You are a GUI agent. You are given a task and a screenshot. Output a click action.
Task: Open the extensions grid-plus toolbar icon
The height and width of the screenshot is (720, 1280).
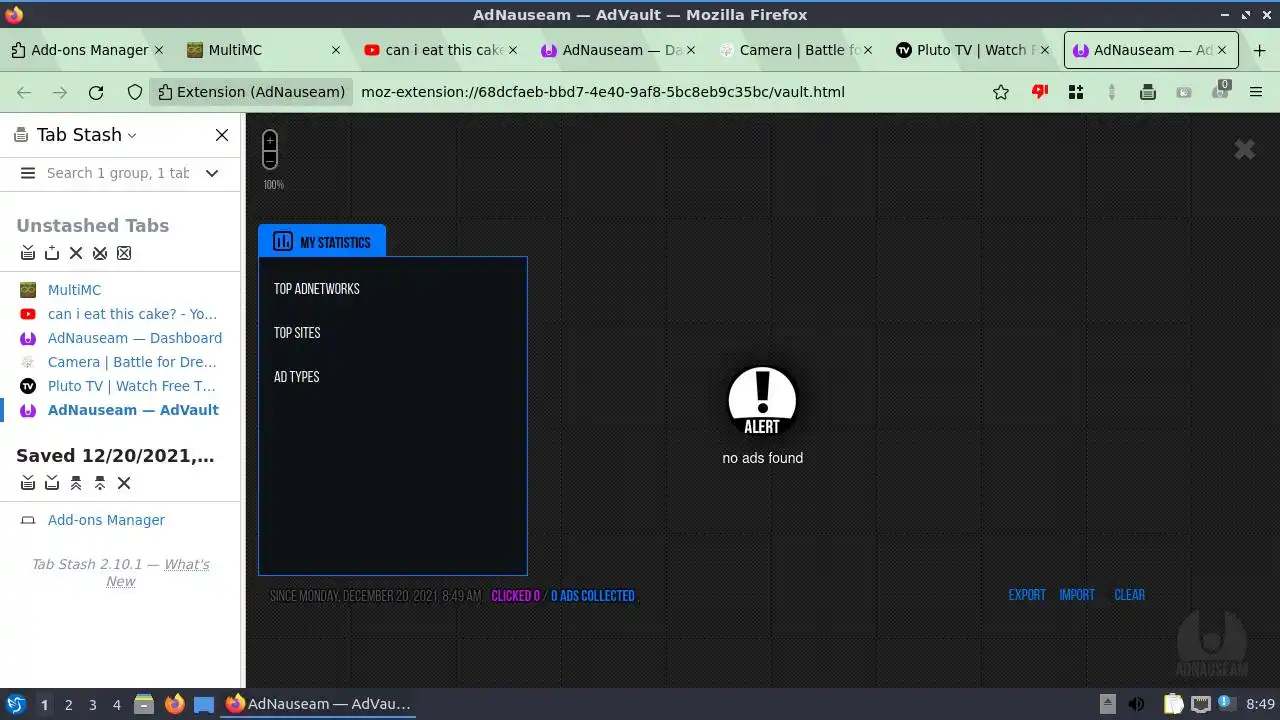click(x=1076, y=92)
